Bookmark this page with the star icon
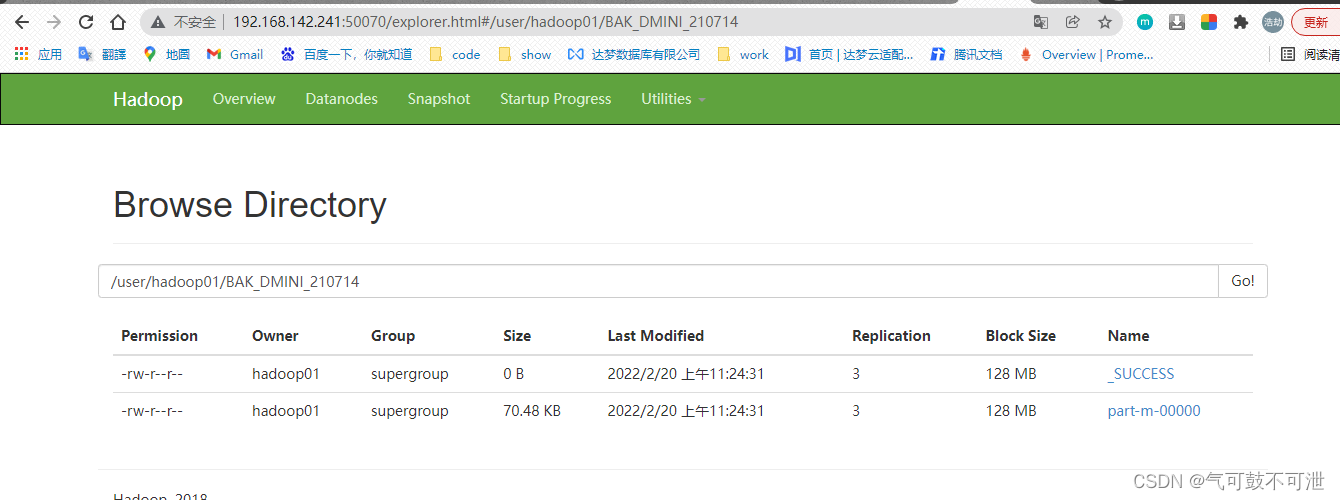The image size is (1340, 500). (x=1105, y=22)
